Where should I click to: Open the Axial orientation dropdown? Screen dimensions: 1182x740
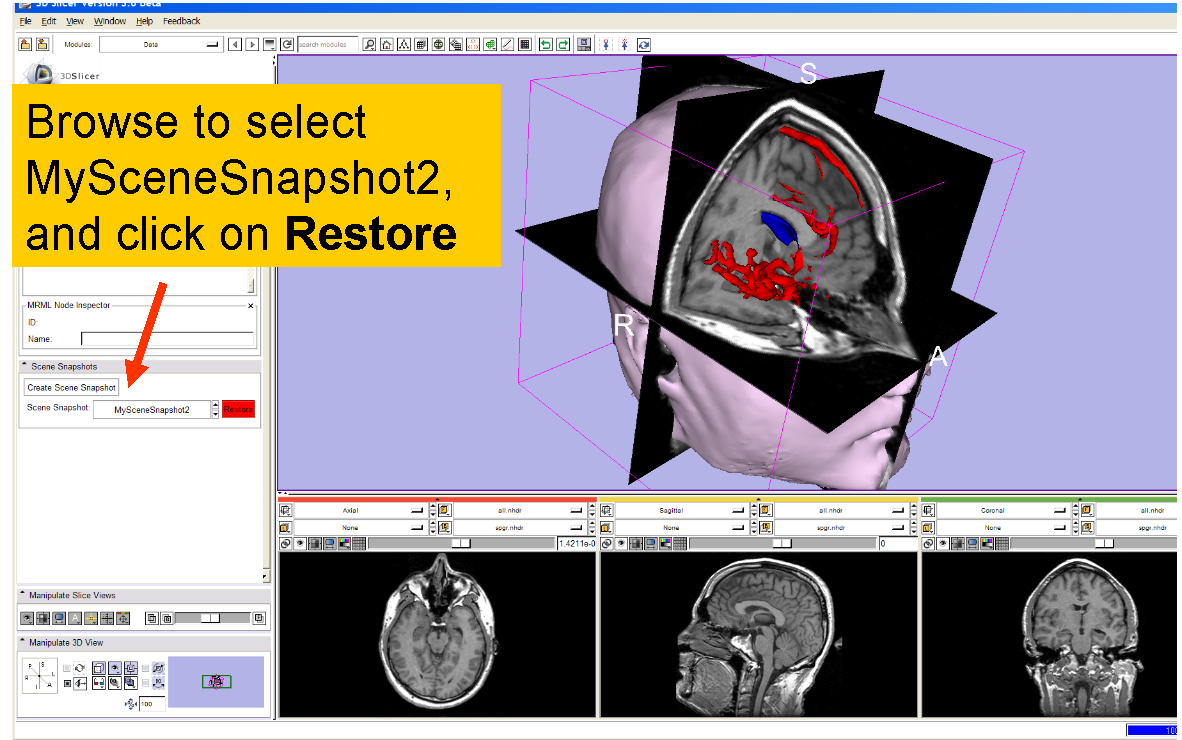coord(361,510)
